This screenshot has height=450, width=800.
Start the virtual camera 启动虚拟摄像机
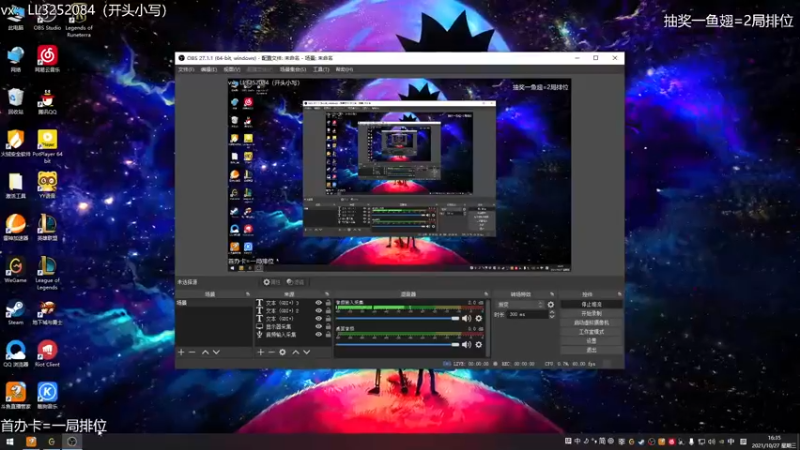coord(591,323)
